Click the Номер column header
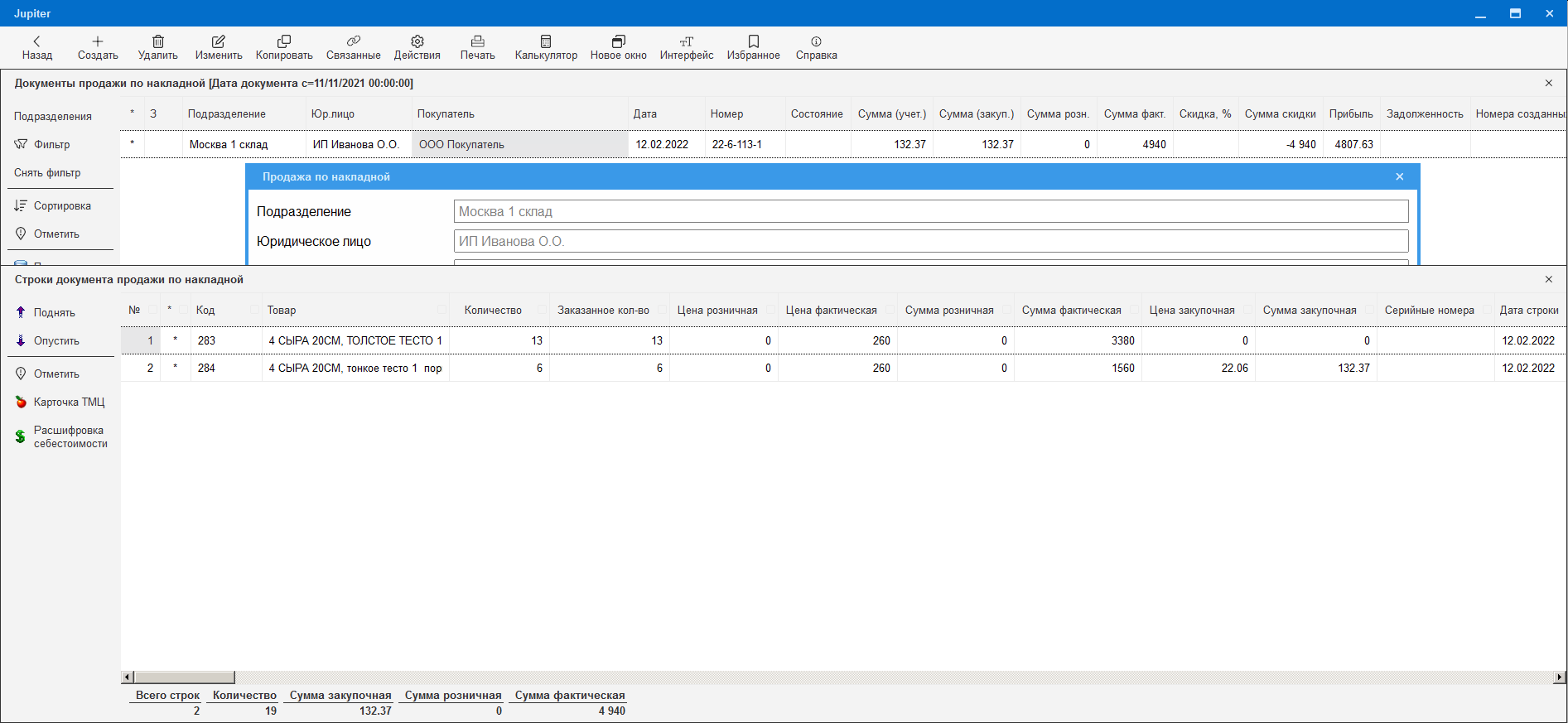The width and height of the screenshot is (1568, 723). pos(744,113)
